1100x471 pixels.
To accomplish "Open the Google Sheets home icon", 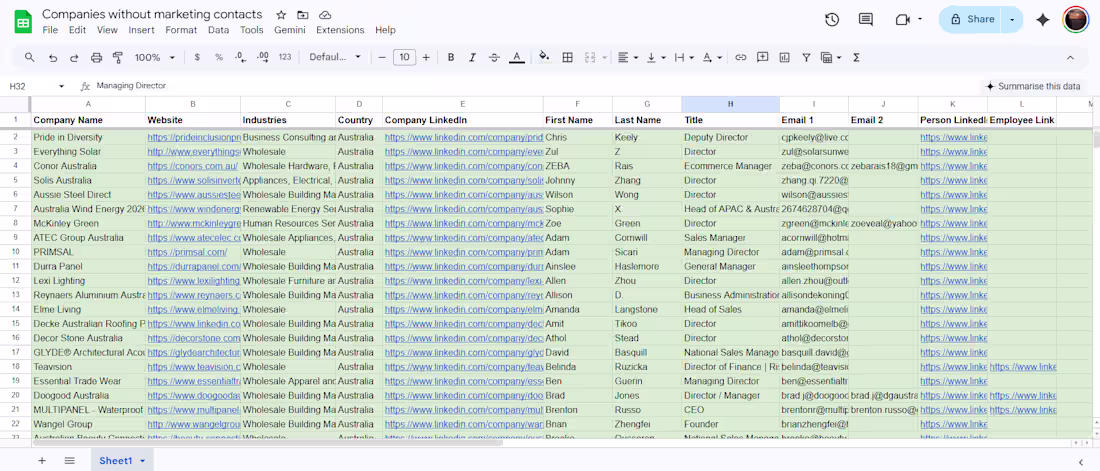I will click(x=23, y=22).
